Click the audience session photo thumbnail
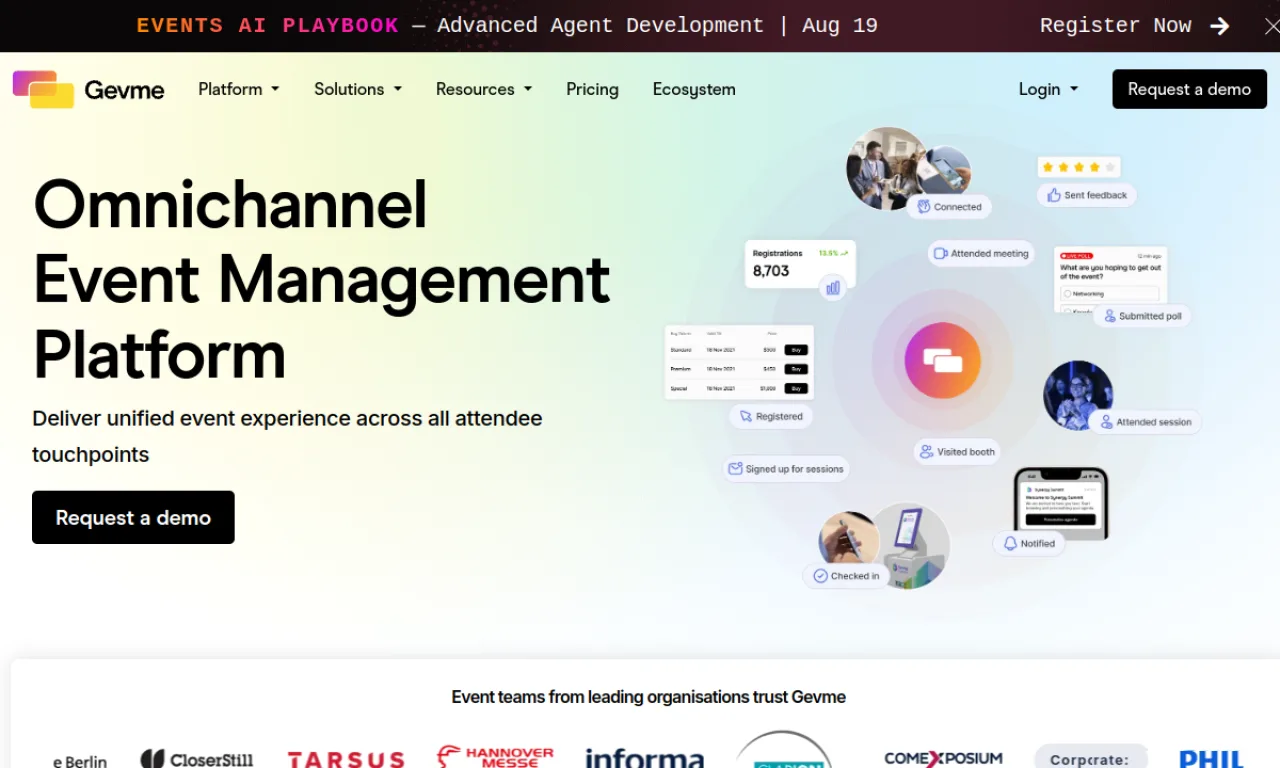The height and width of the screenshot is (768, 1280). click(1078, 396)
